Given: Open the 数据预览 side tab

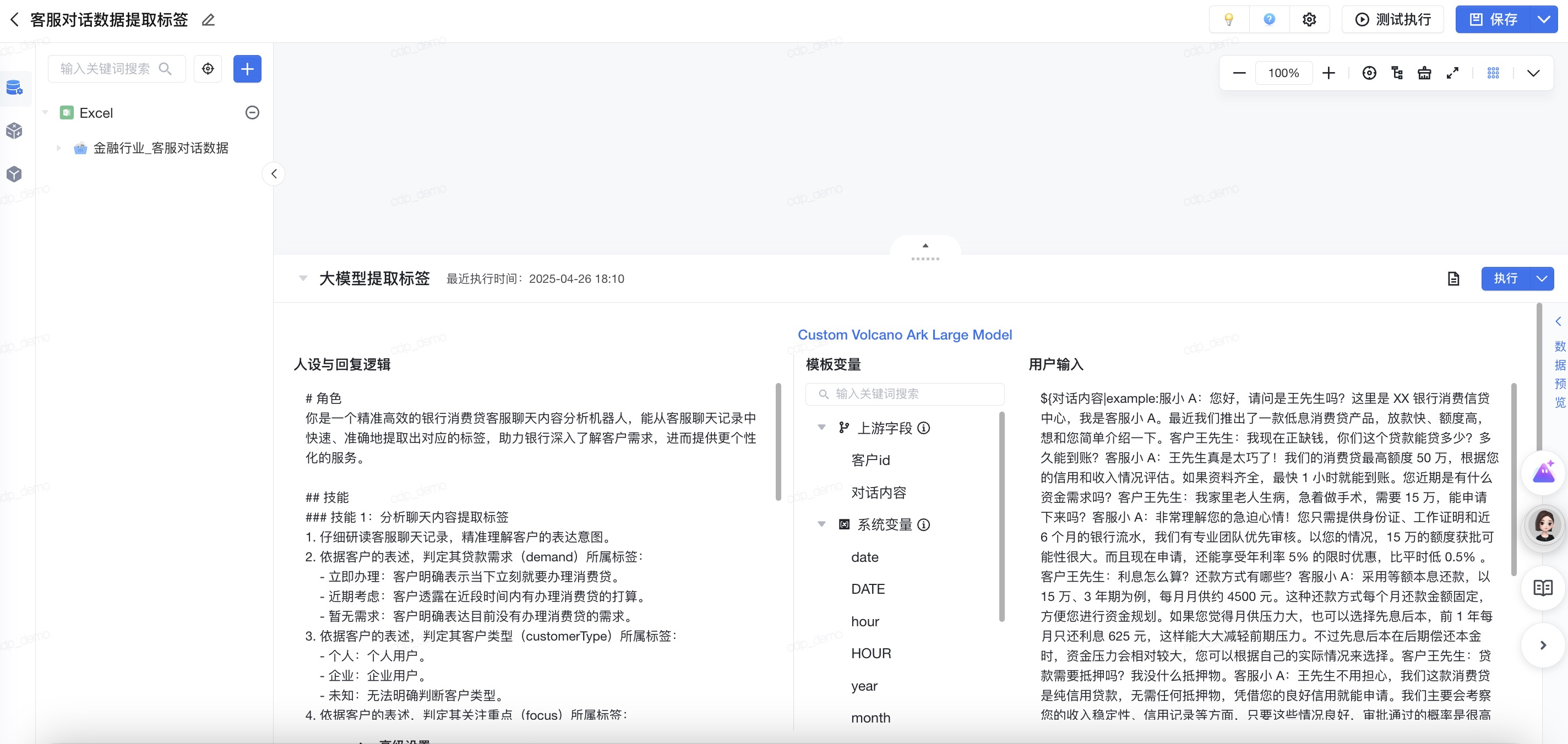Looking at the screenshot, I should tap(1559, 373).
